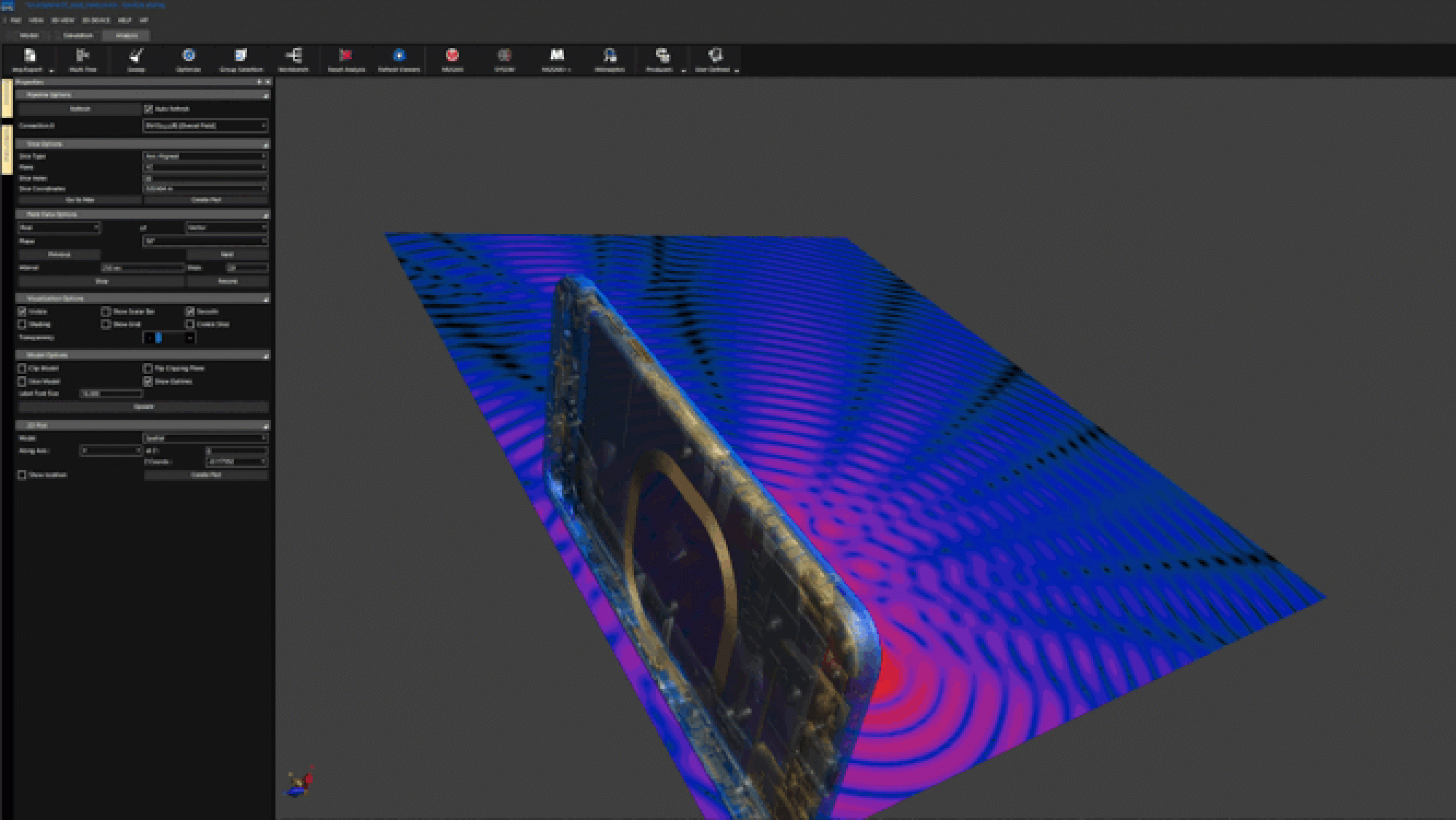Open the Web Export tool
The height and width of the screenshot is (820, 1456).
[29, 58]
